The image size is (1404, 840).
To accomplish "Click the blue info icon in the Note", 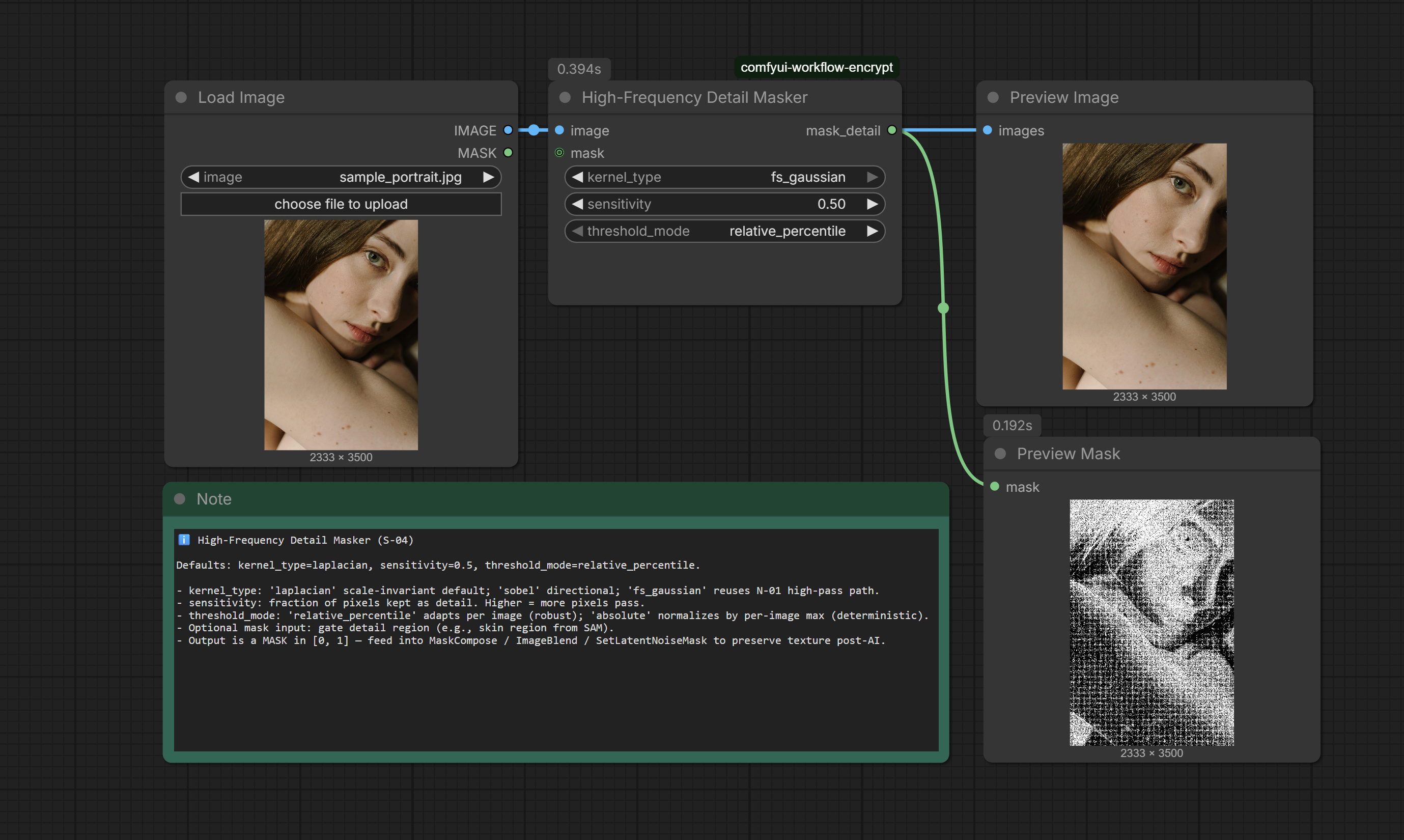I will (184, 540).
